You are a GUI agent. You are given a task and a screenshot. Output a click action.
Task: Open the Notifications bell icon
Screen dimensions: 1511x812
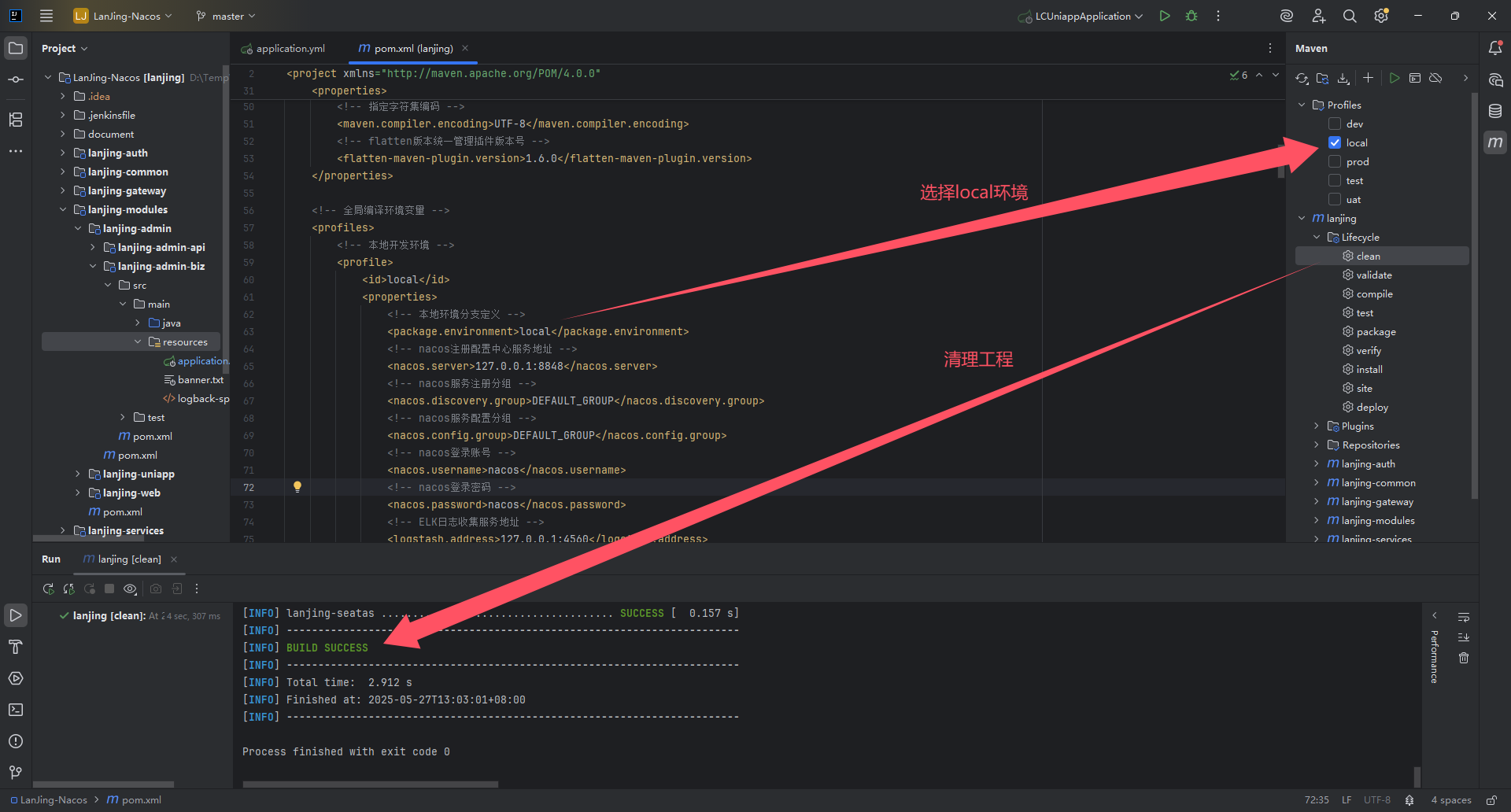tap(1495, 48)
